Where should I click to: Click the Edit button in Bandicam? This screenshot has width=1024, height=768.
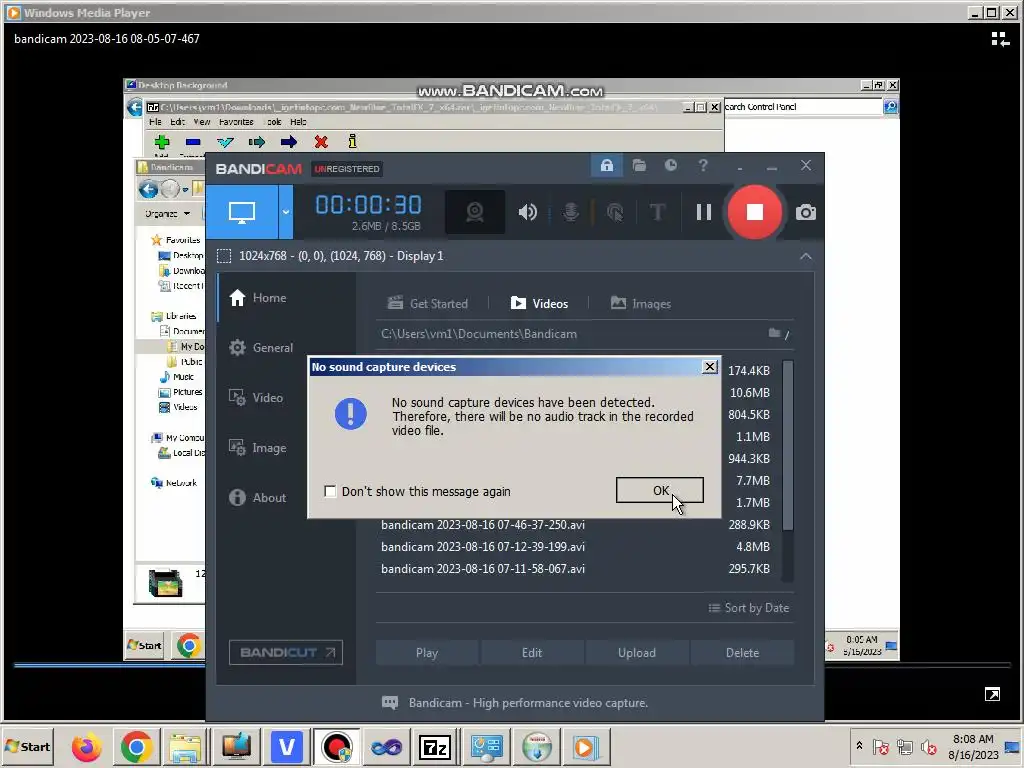[532, 652]
